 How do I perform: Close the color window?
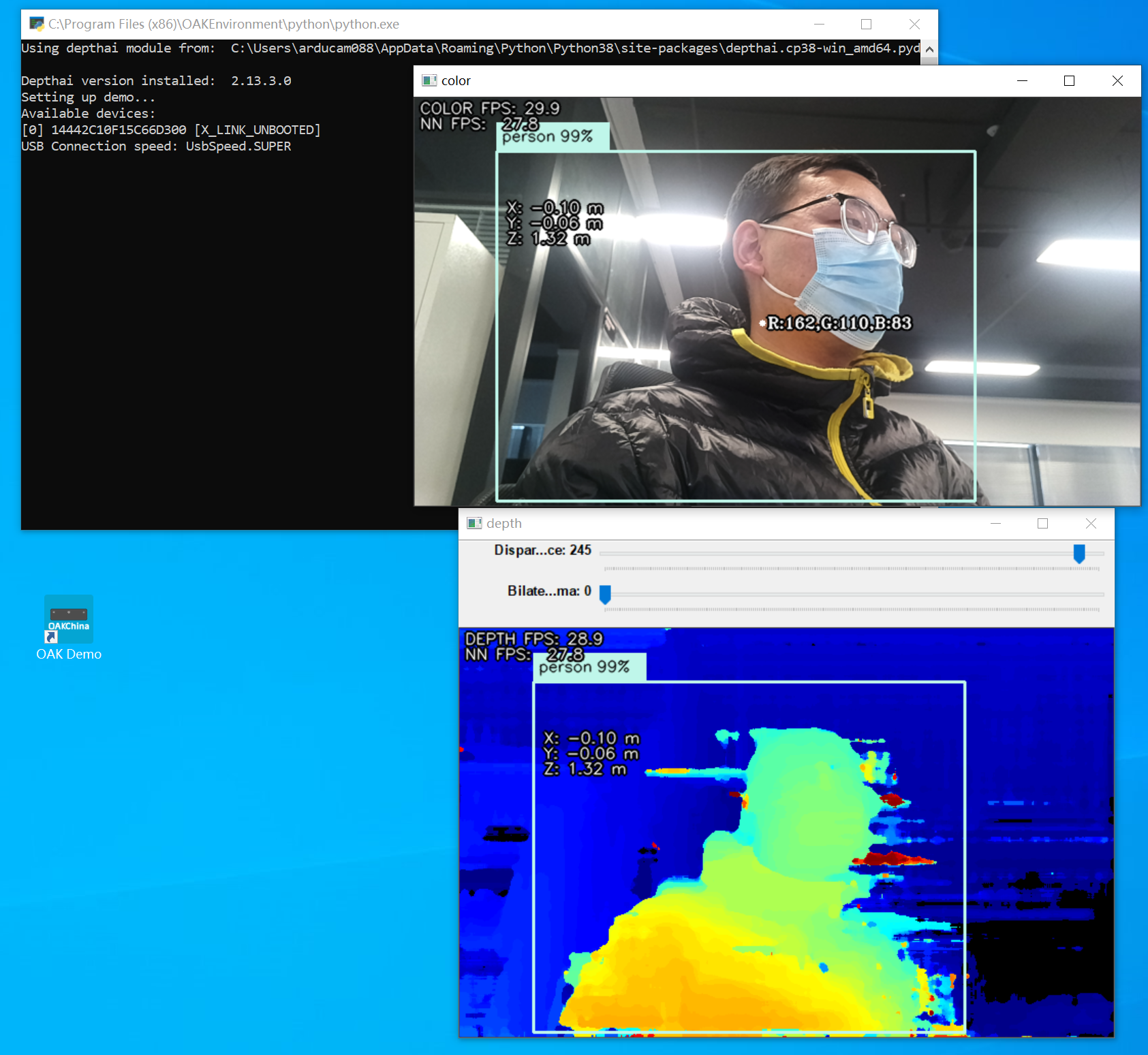(x=1117, y=80)
